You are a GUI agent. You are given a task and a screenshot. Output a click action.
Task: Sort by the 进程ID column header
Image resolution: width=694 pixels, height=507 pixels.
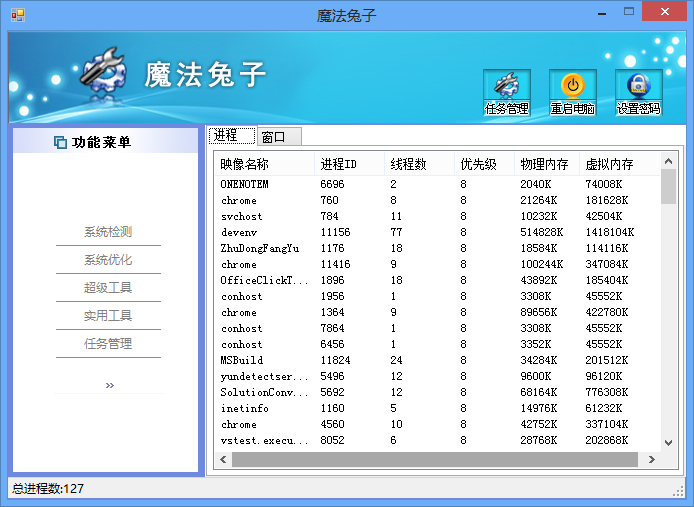(x=350, y=164)
